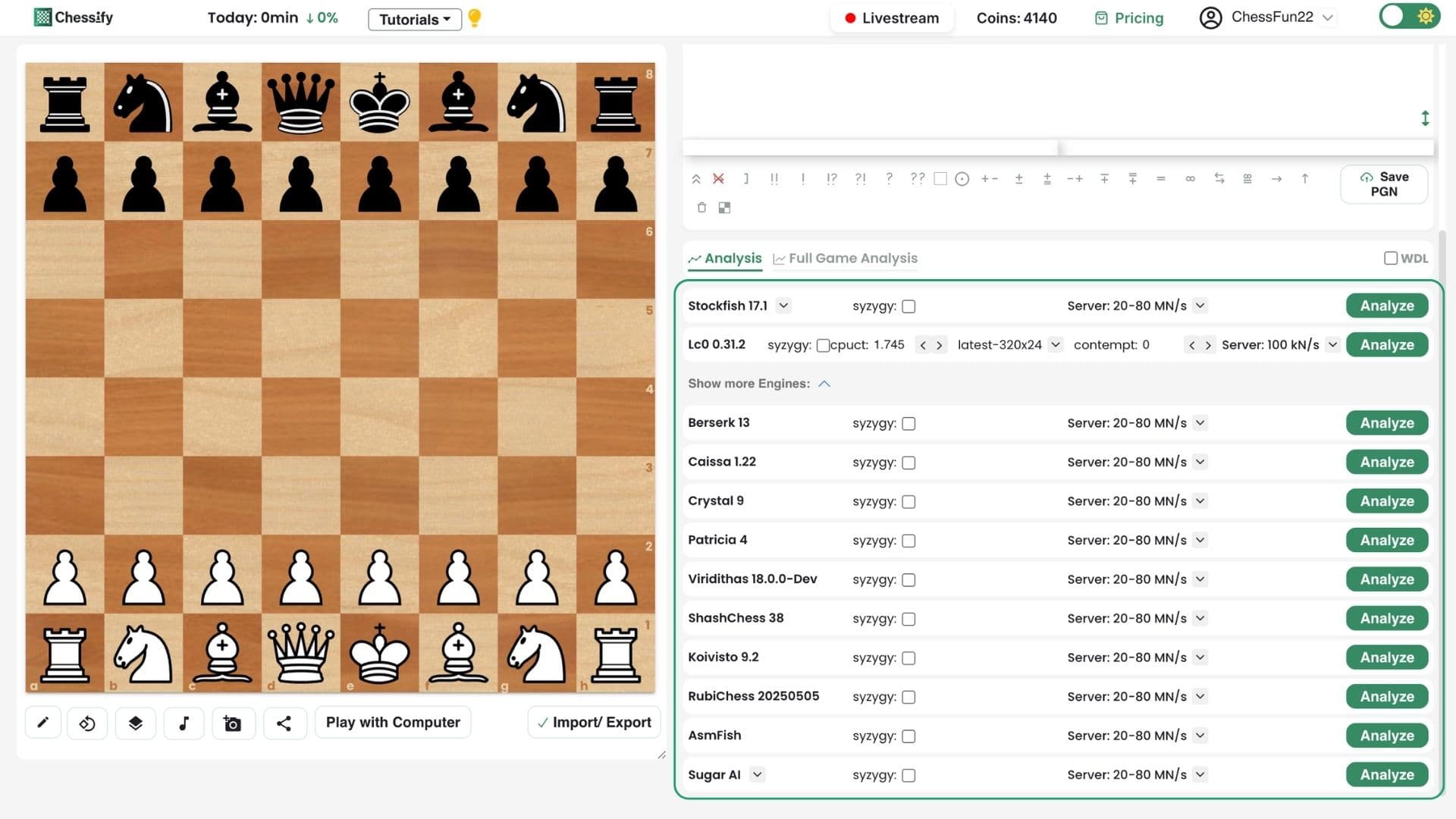Expand Stockfish 17.1 version dropdown

tap(783, 306)
